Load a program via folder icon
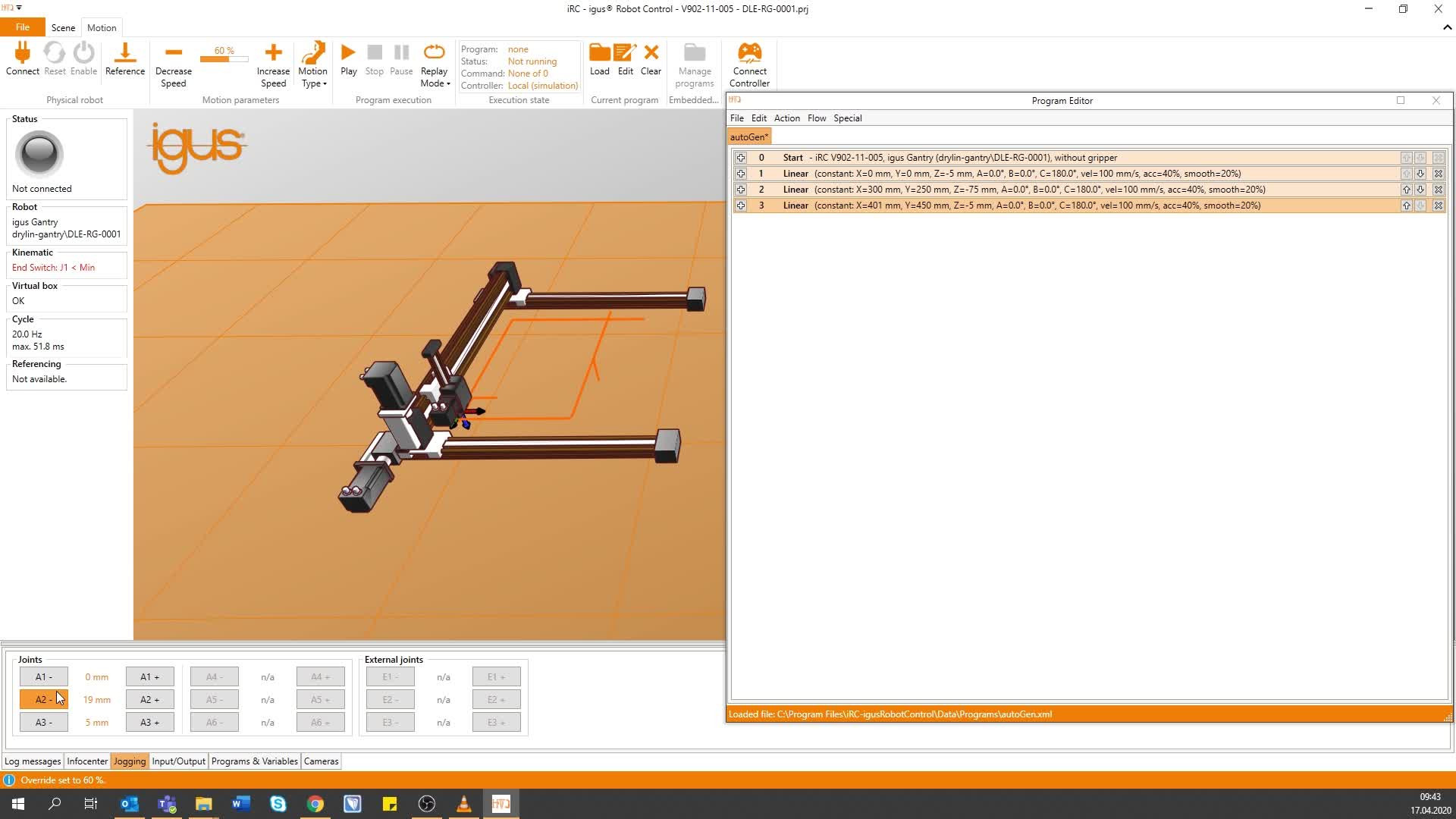Viewport: 1456px width, 819px height. tap(599, 52)
